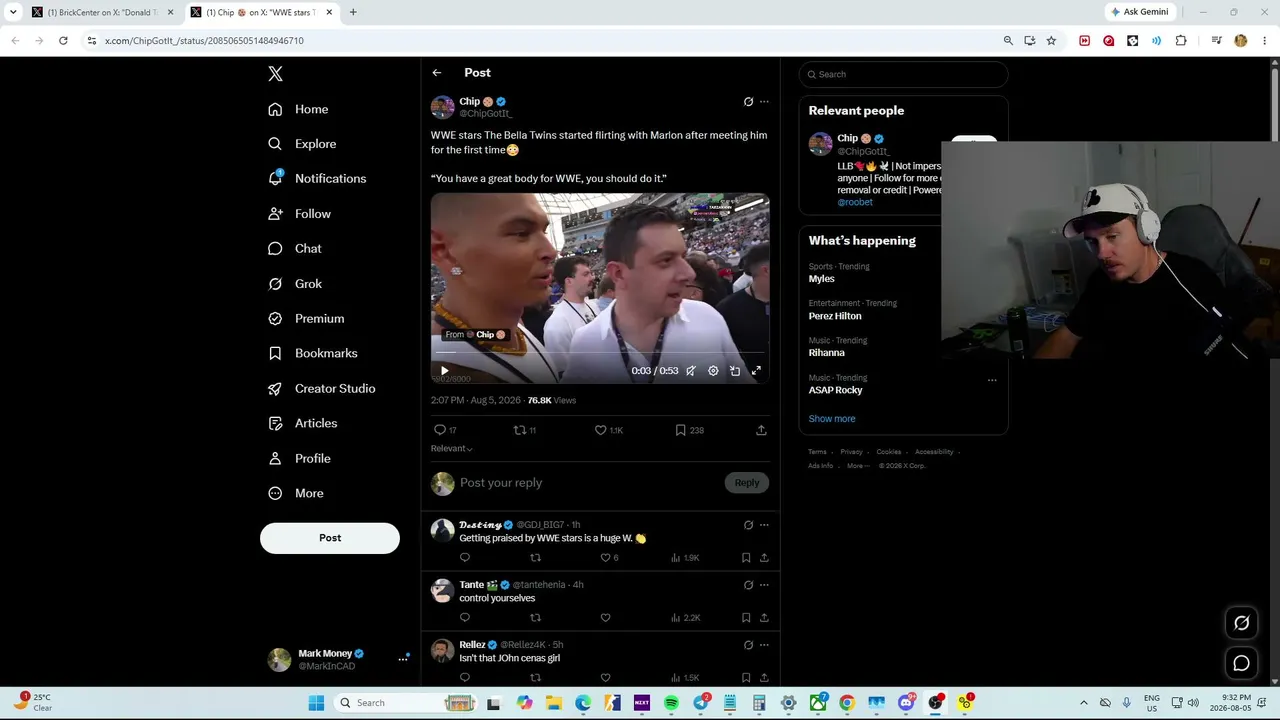Open the Perez Hilton trending topic
Screen dimensions: 1280x720
click(x=835, y=316)
